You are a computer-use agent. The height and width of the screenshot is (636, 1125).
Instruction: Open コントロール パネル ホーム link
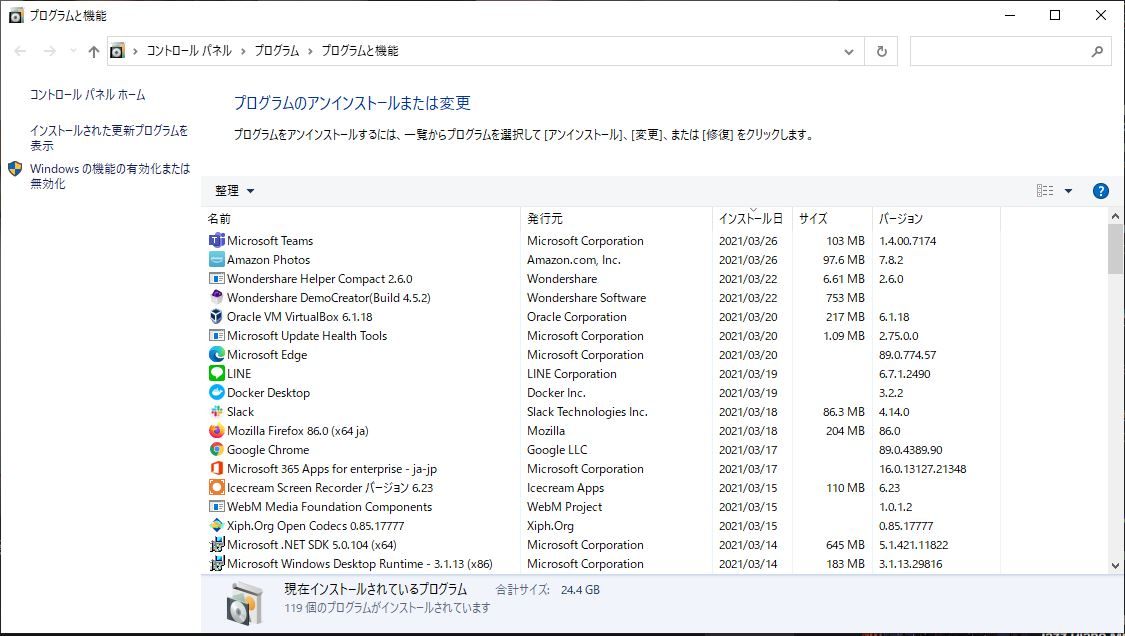coord(88,95)
